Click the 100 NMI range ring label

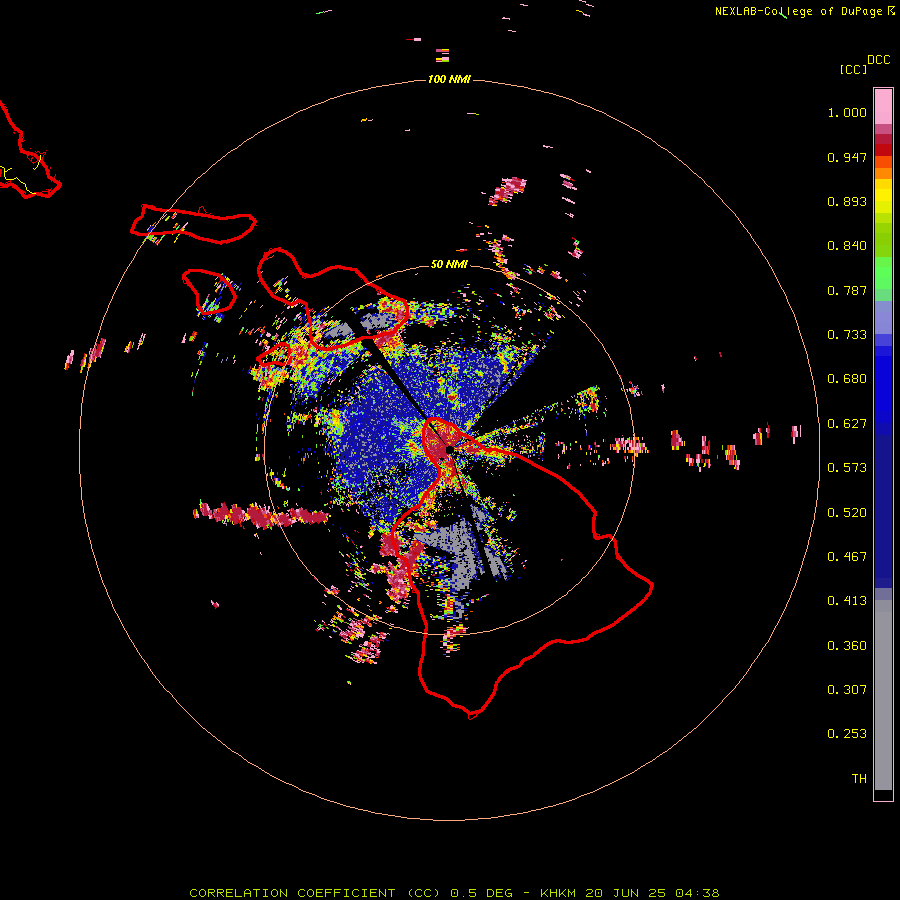(449, 79)
